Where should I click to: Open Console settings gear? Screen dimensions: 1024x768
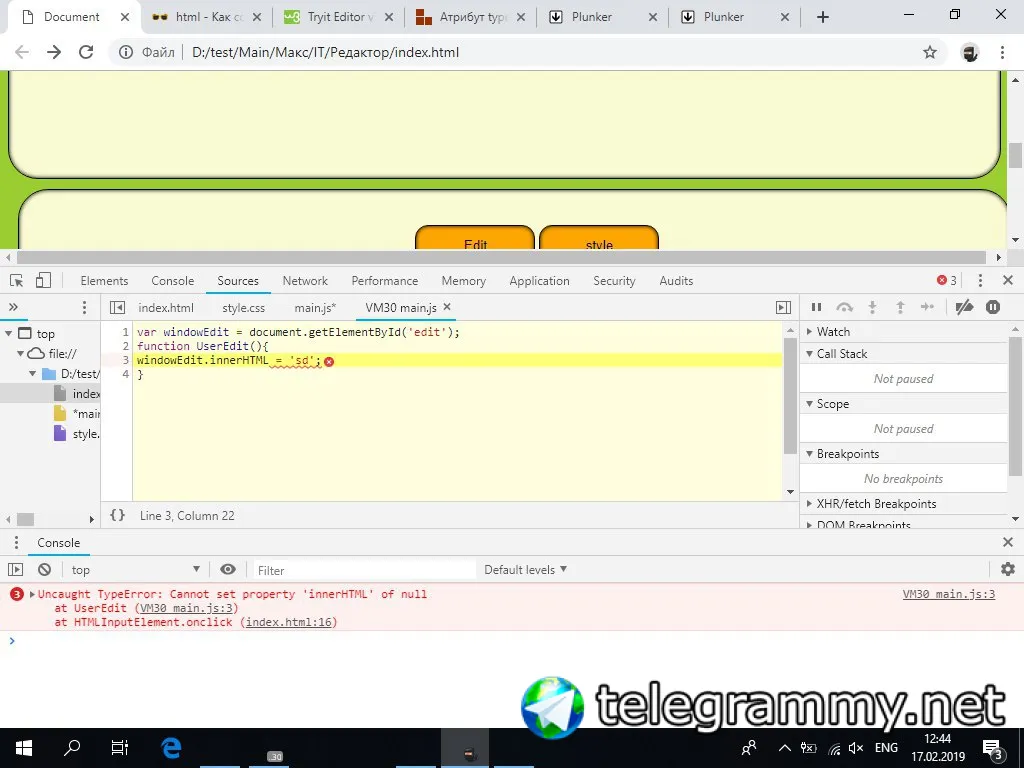point(1008,569)
